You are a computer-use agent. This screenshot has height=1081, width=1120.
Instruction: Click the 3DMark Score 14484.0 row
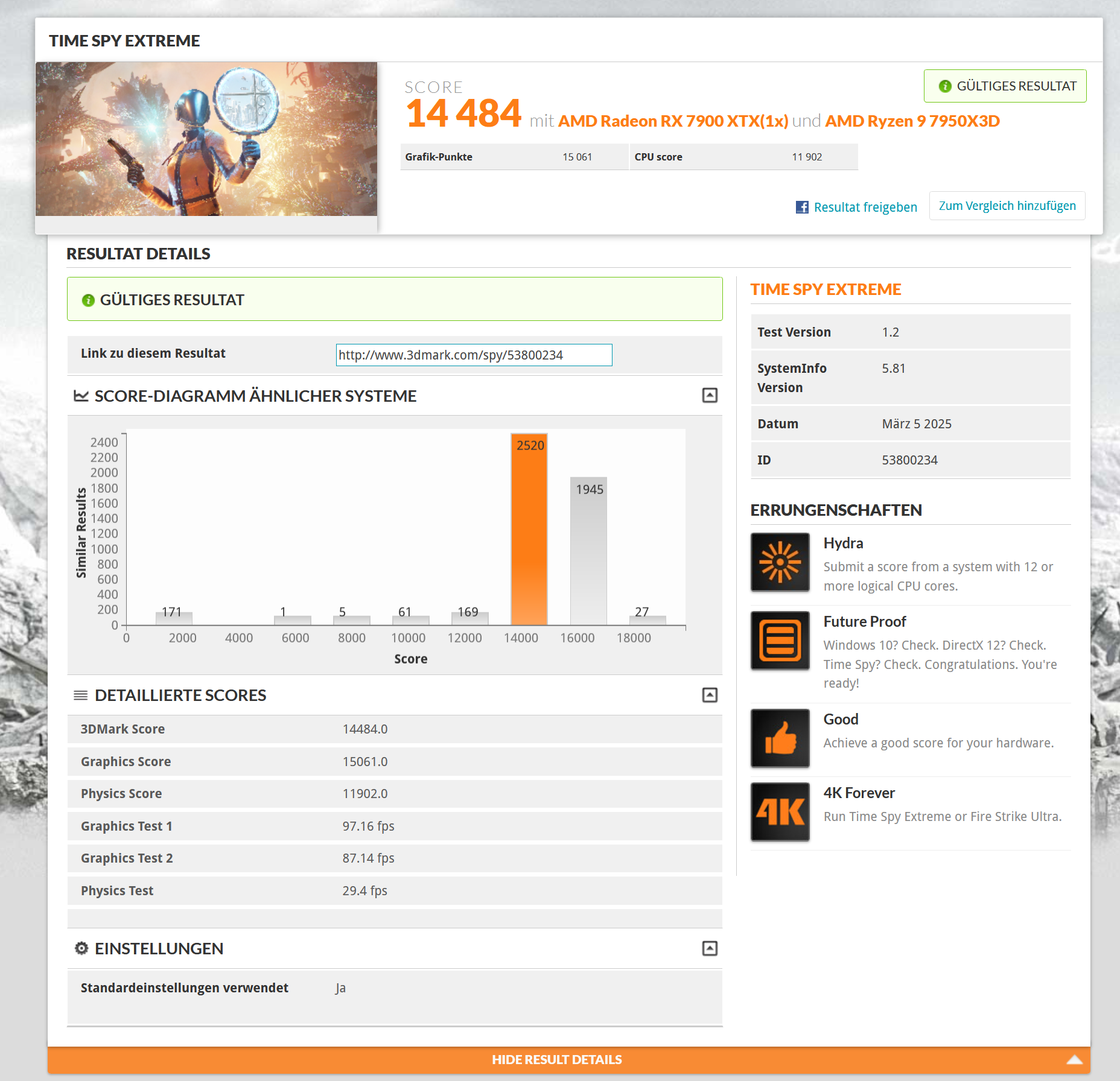(395, 729)
